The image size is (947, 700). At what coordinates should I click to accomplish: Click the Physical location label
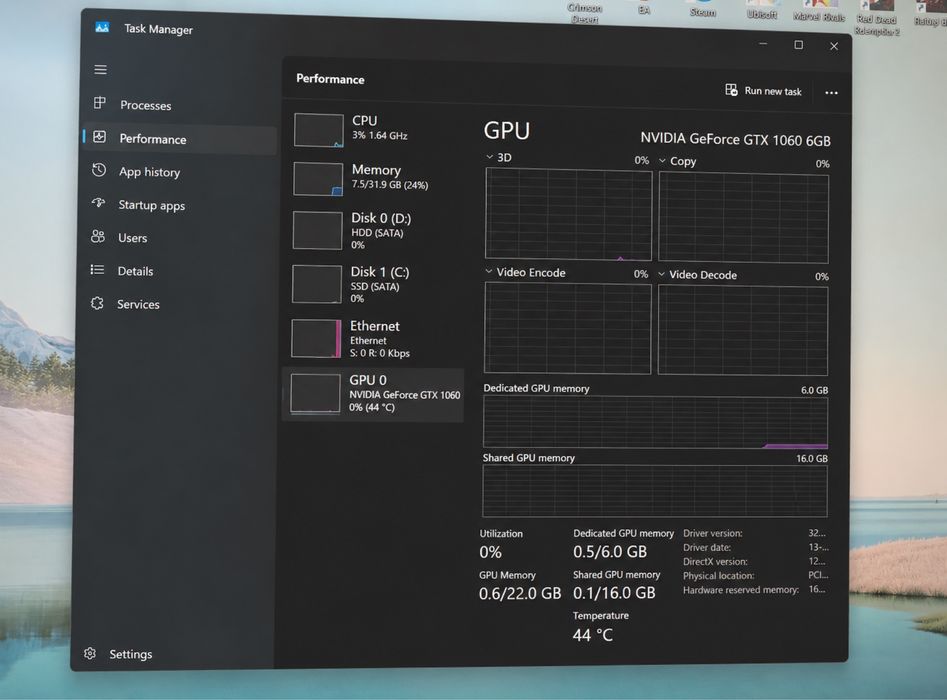pos(718,576)
